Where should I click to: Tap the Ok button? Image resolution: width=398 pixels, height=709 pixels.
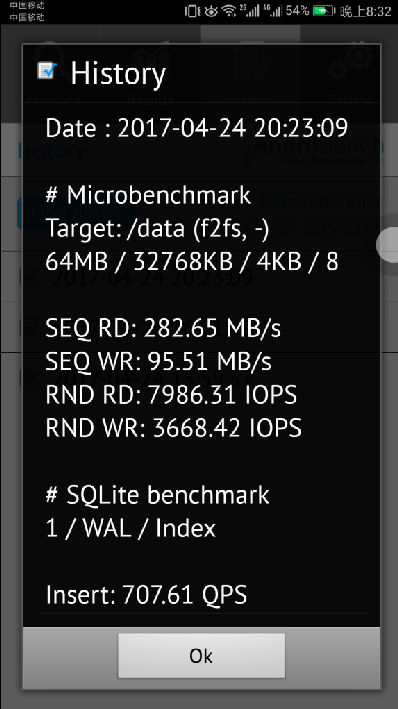click(201, 655)
